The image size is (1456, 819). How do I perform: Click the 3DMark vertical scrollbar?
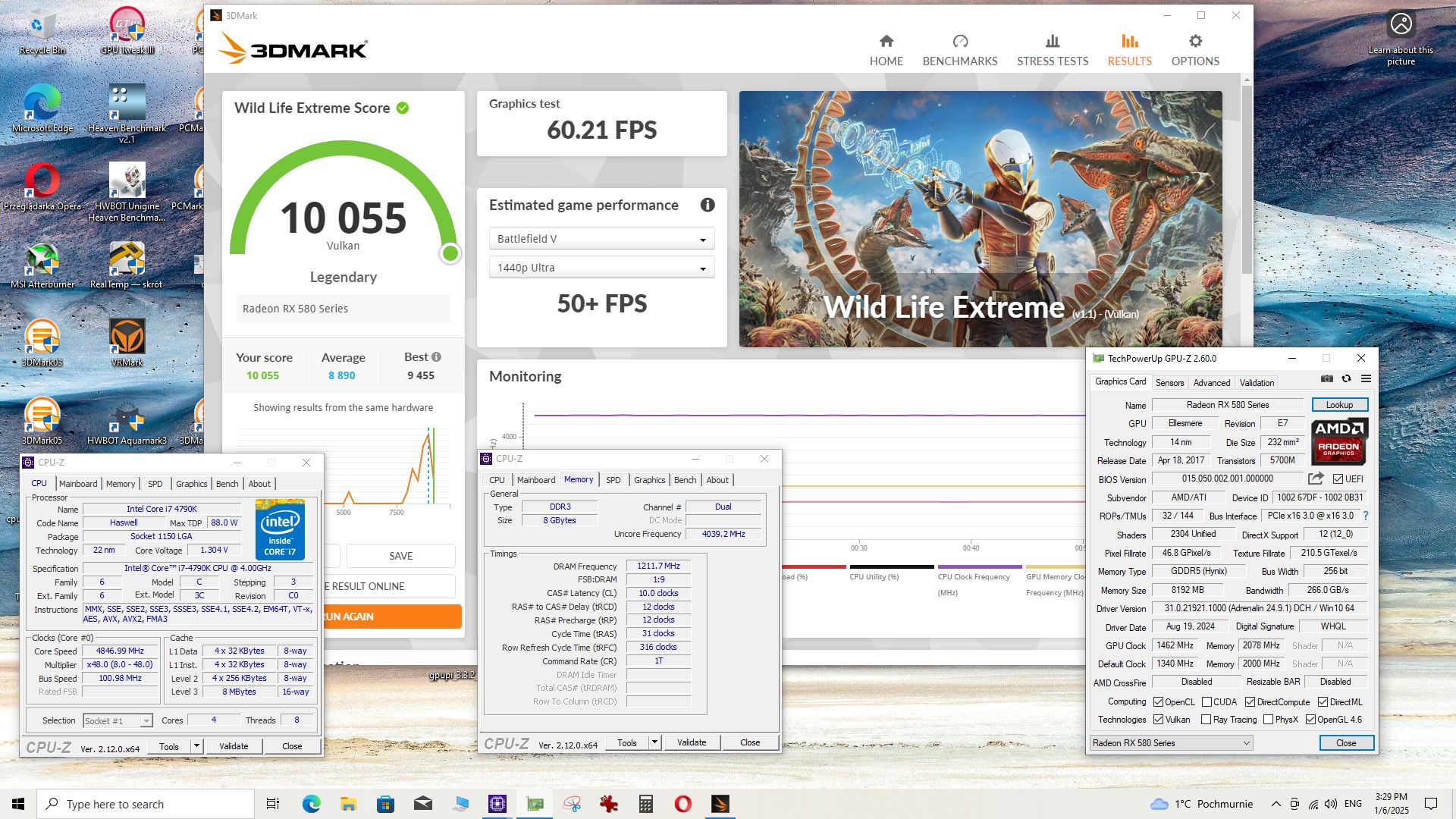coord(1246,179)
